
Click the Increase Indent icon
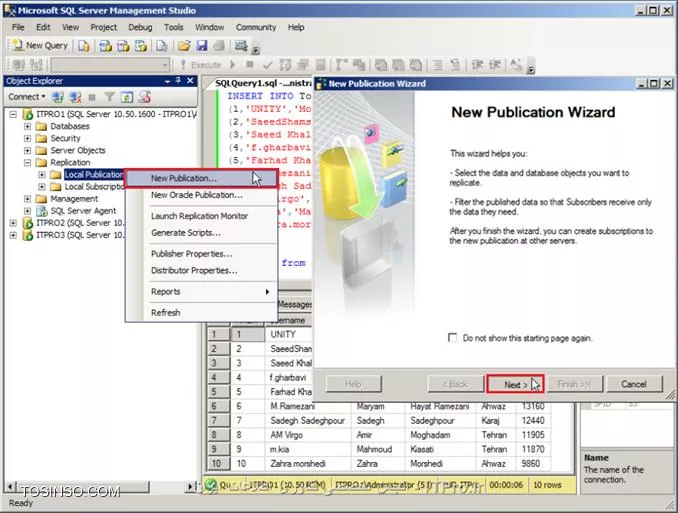494,65
